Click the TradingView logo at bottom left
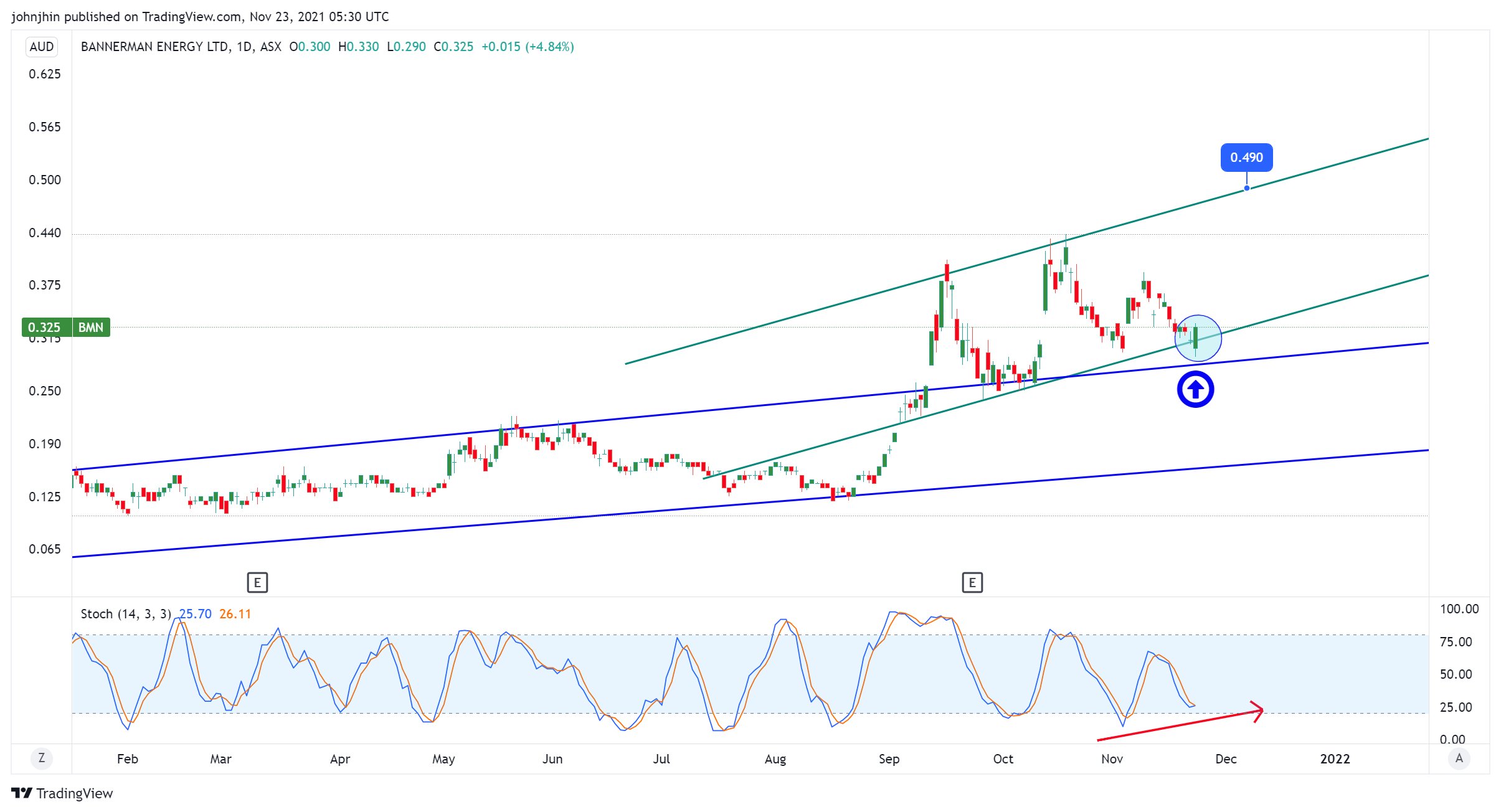Viewport: 1501px width, 812px height. tap(22, 793)
